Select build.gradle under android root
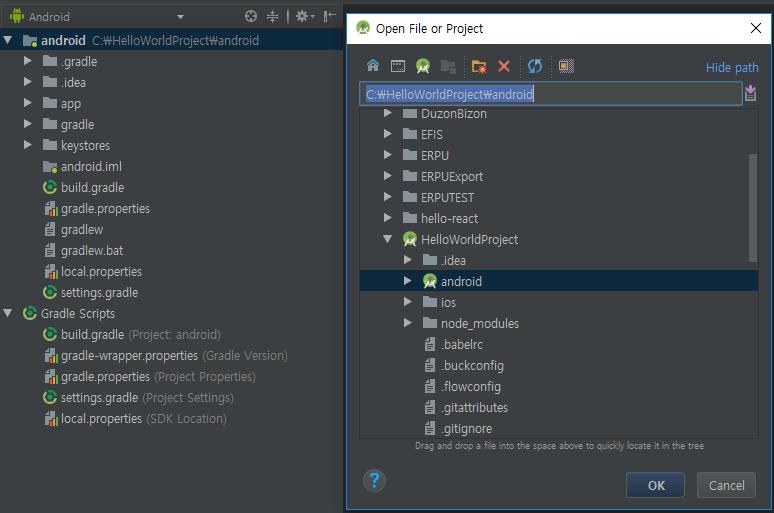774x513 pixels. [83, 188]
